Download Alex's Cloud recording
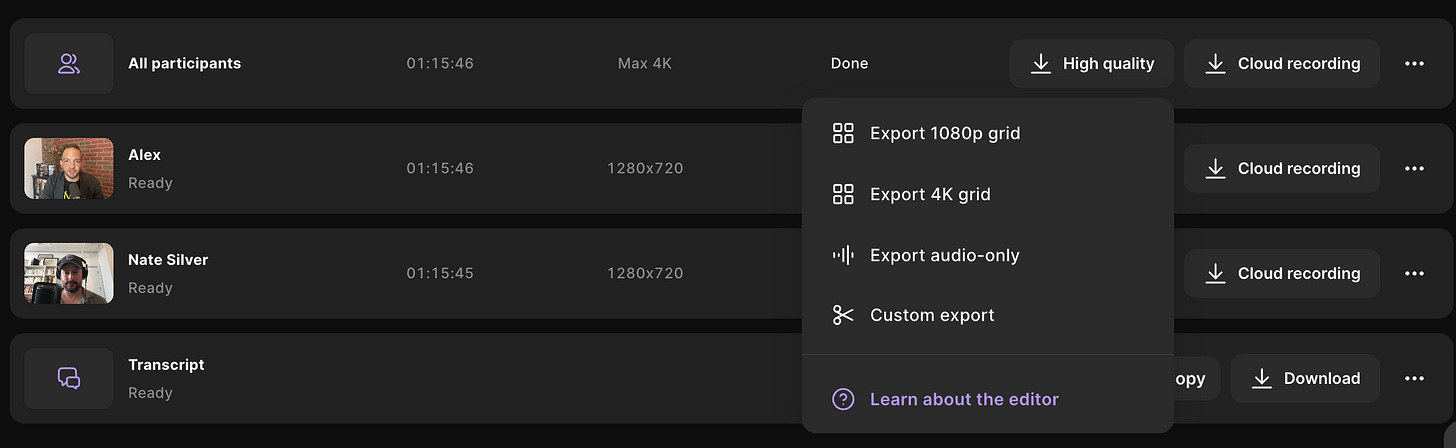Screen dimensions: 1456x448 coord(1282,168)
